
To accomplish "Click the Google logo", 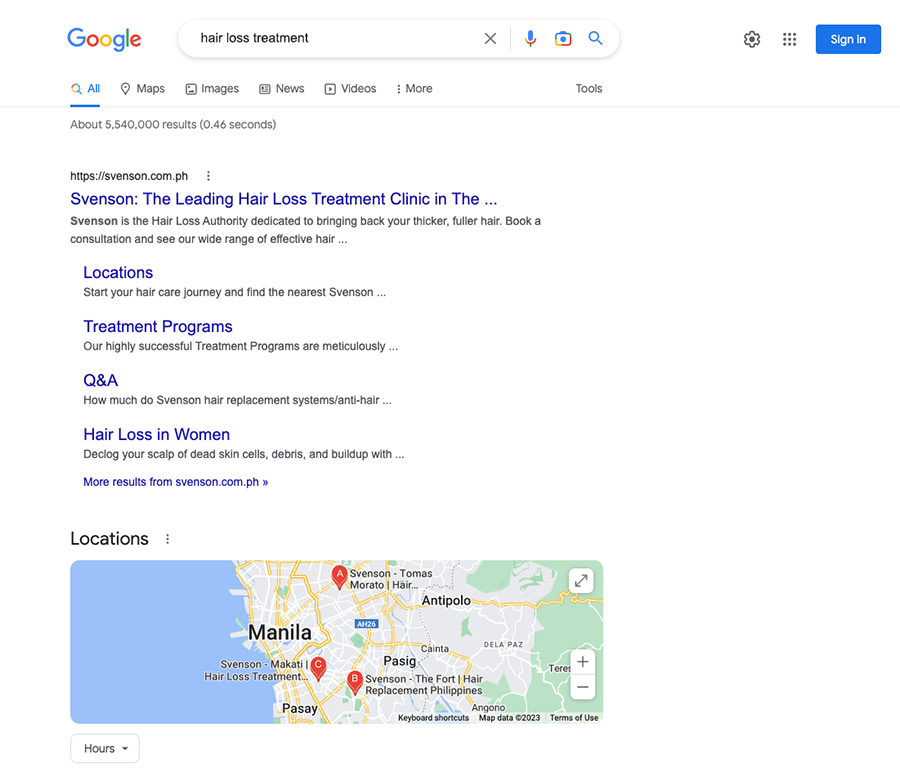I will pos(104,39).
